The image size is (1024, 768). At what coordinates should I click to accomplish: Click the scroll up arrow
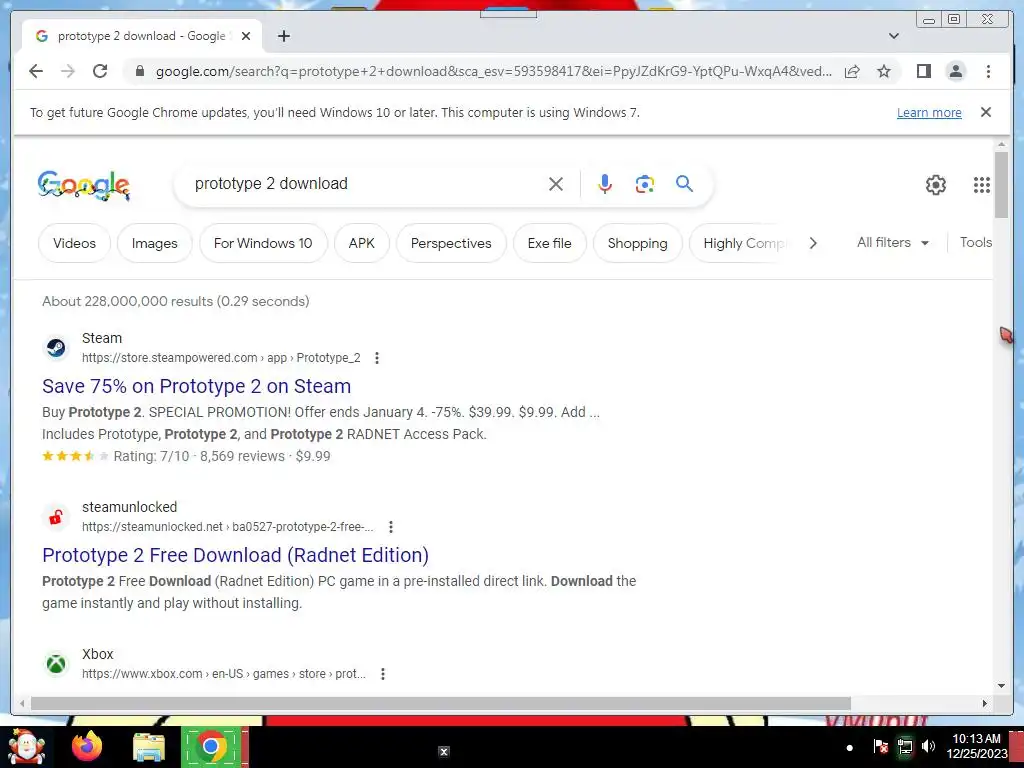pos(1001,144)
